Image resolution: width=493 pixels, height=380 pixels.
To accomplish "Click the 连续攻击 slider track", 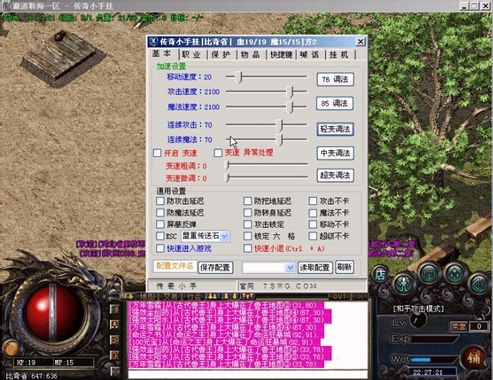I will (x=266, y=125).
